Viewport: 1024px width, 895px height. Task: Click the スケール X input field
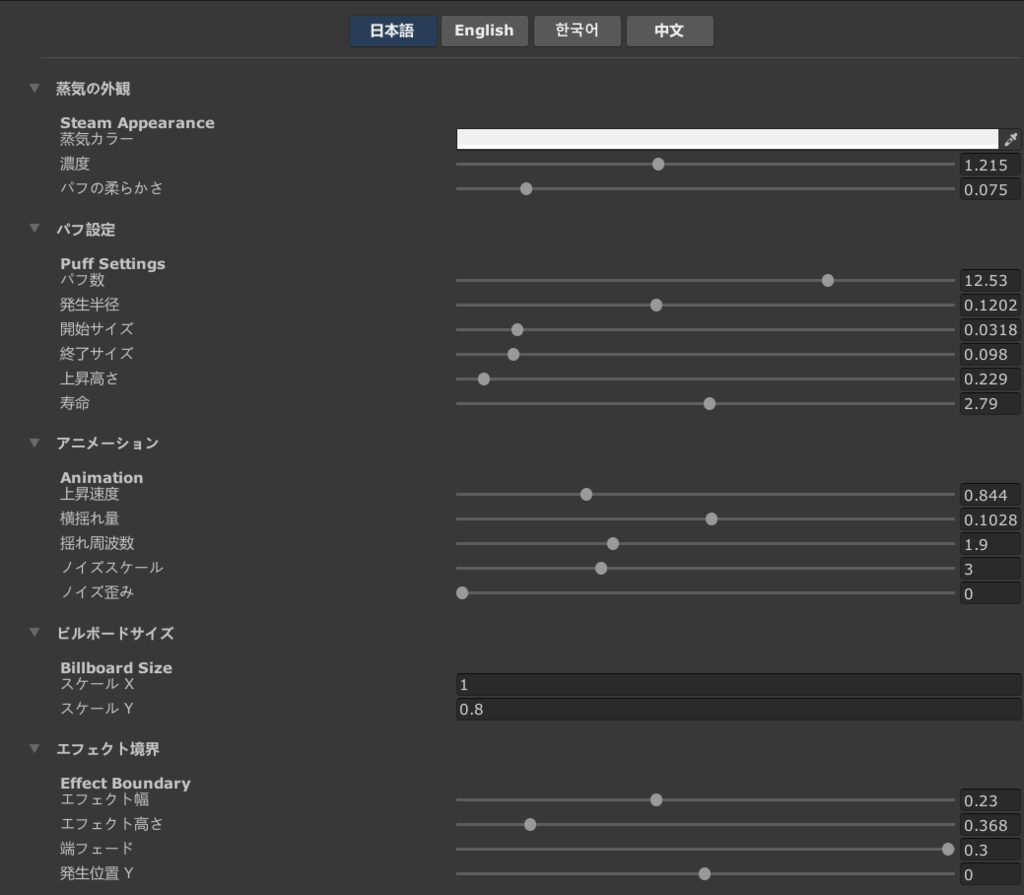click(x=738, y=685)
